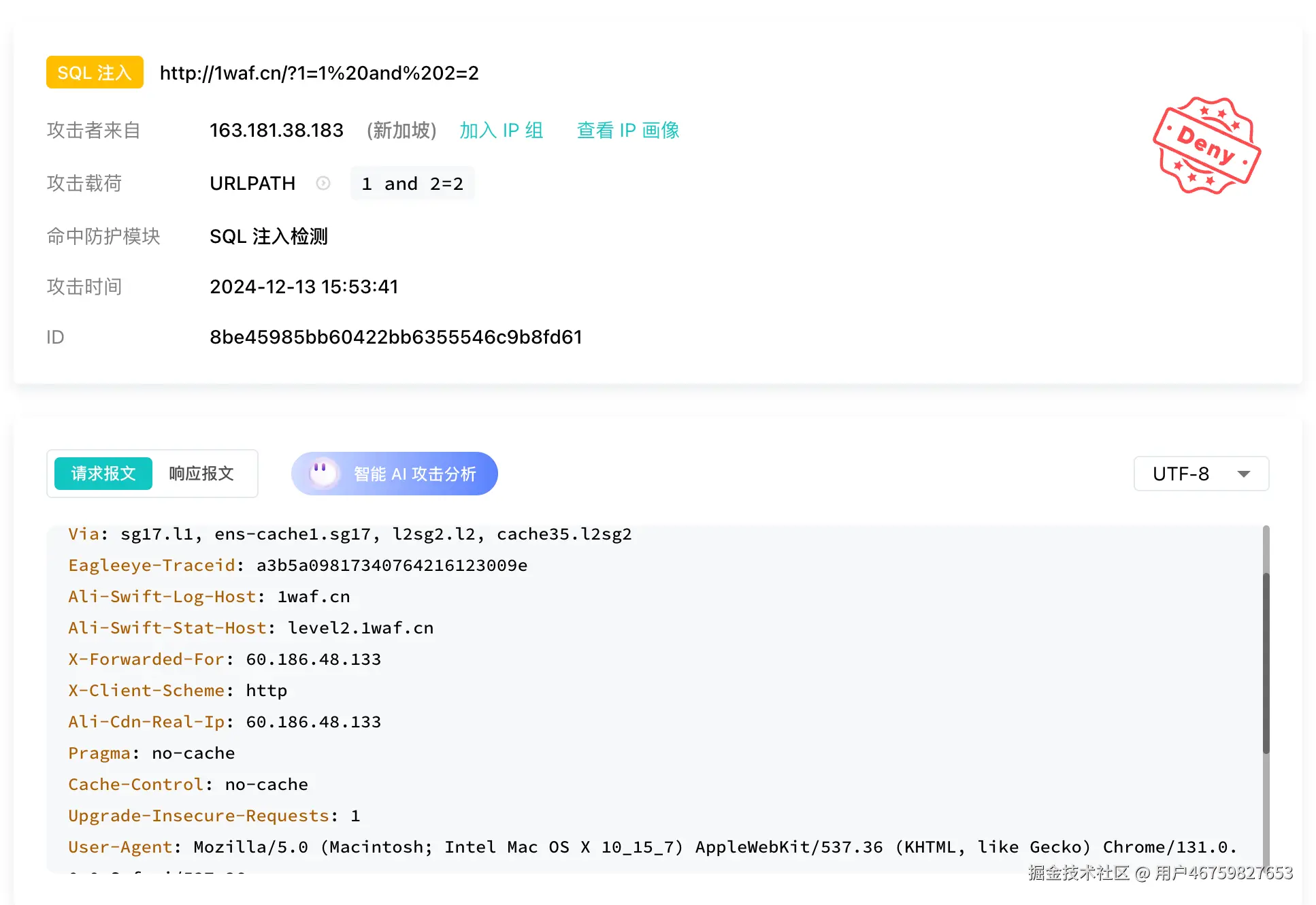Screen dimensions: 1316x905
Task: Click the payload chip "1 and 2=2"
Action: tap(412, 184)
